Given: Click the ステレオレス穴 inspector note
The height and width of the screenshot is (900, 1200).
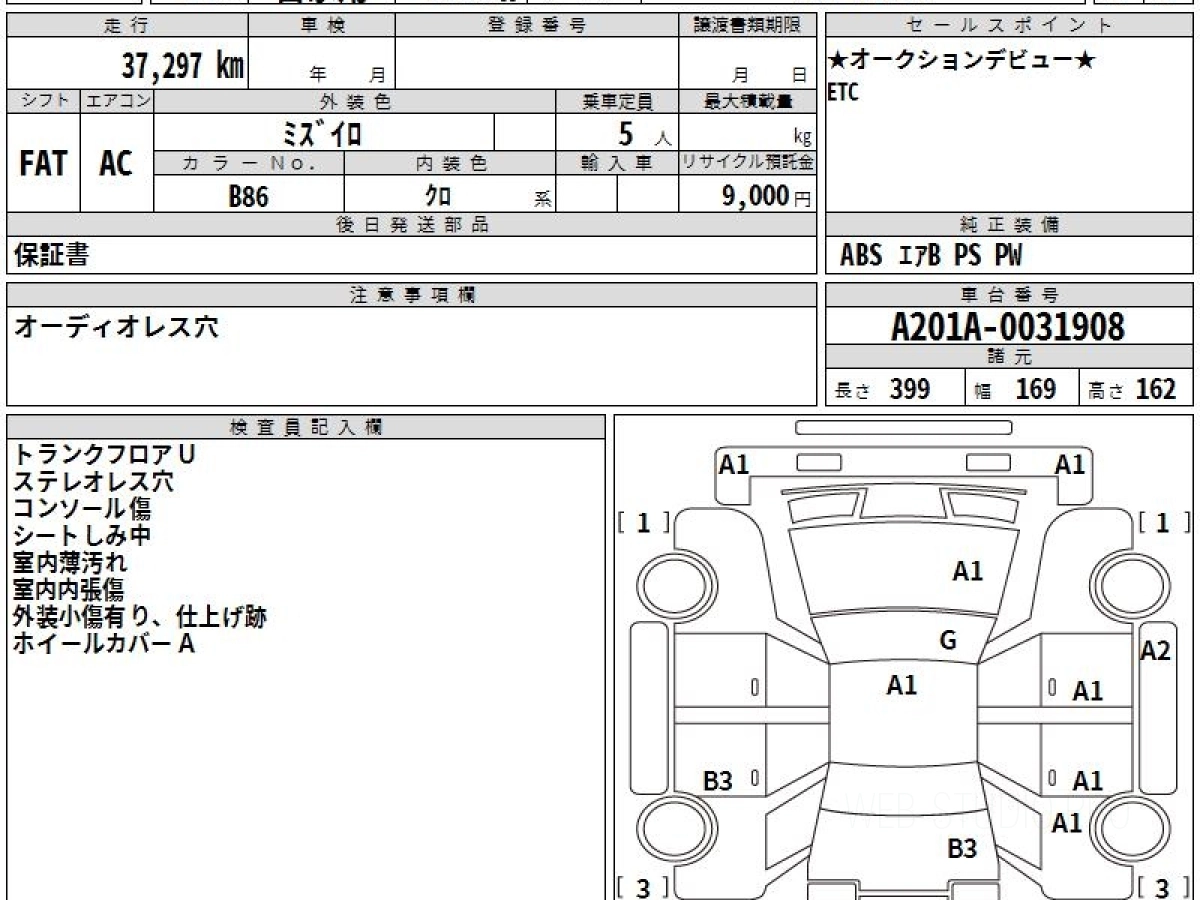Looking at the screenshot, I should [93, 481].
